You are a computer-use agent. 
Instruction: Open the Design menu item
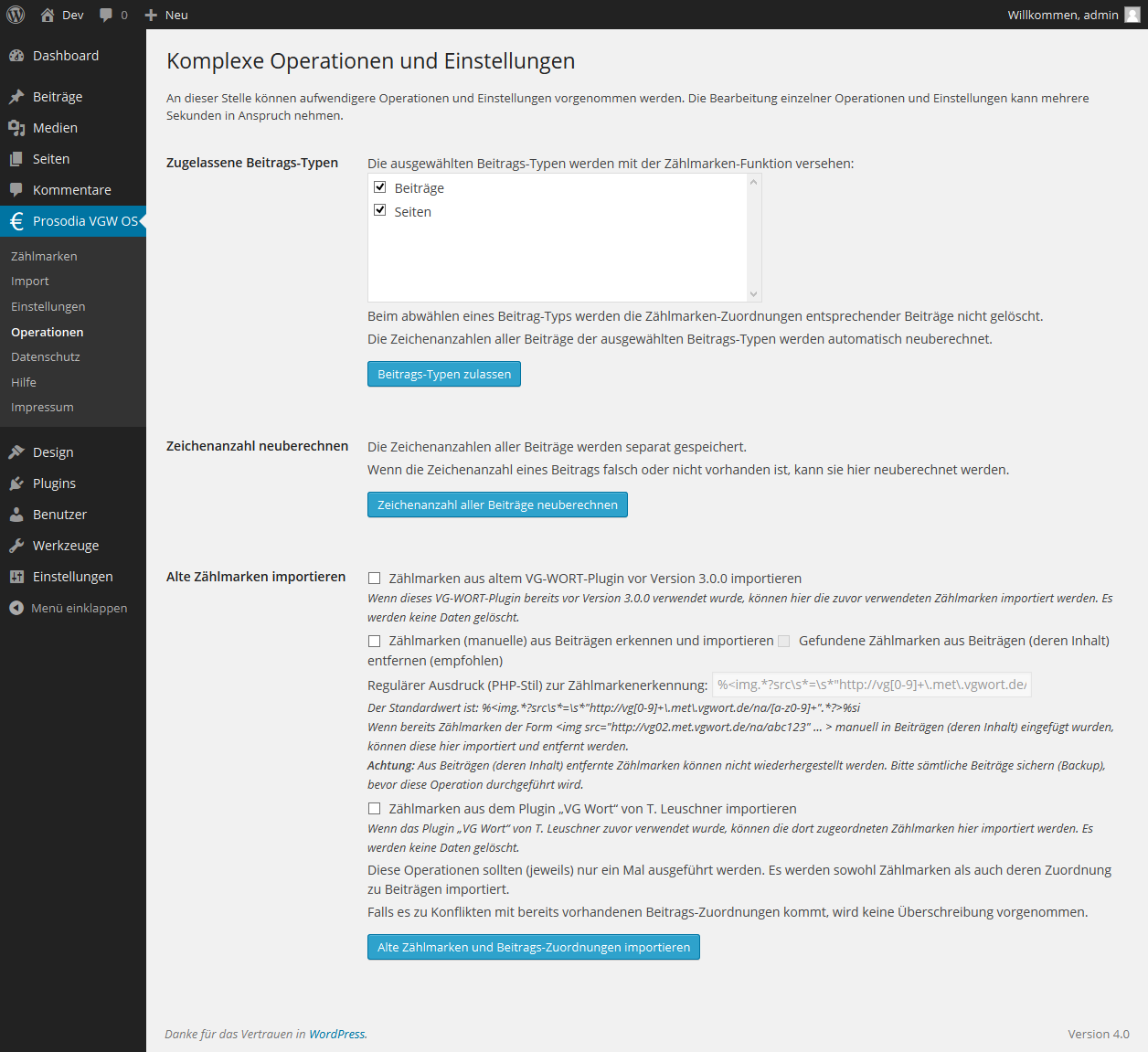click(73, 452)
